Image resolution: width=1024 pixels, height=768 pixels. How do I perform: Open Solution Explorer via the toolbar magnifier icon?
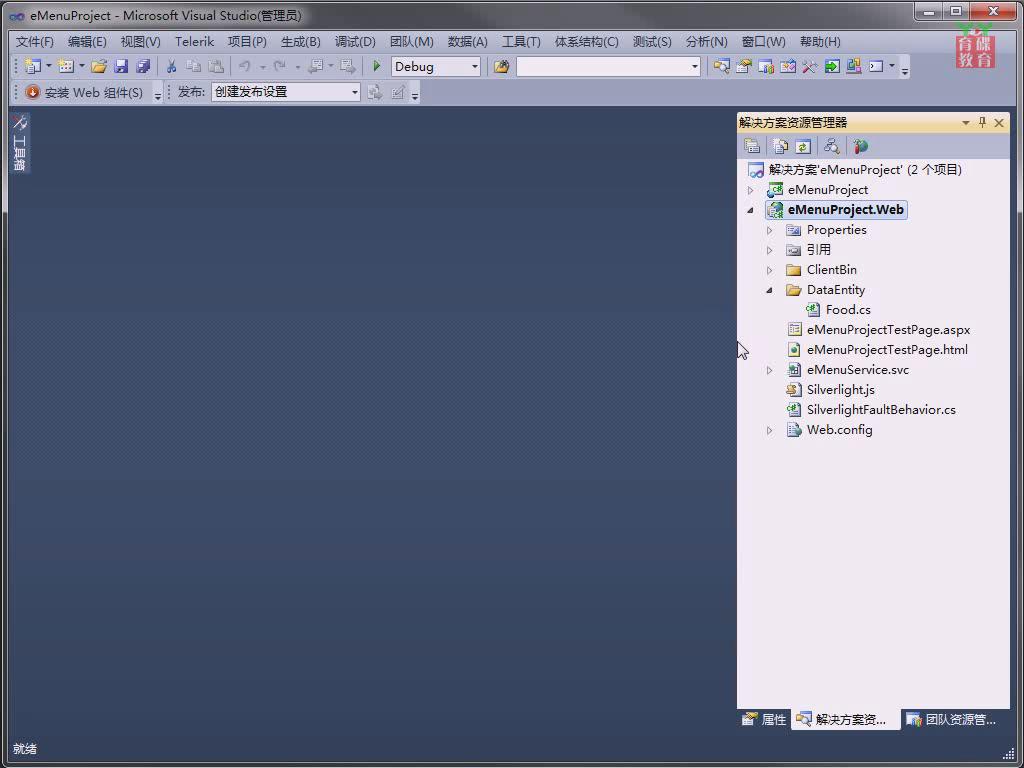click(x=721, y=66)
